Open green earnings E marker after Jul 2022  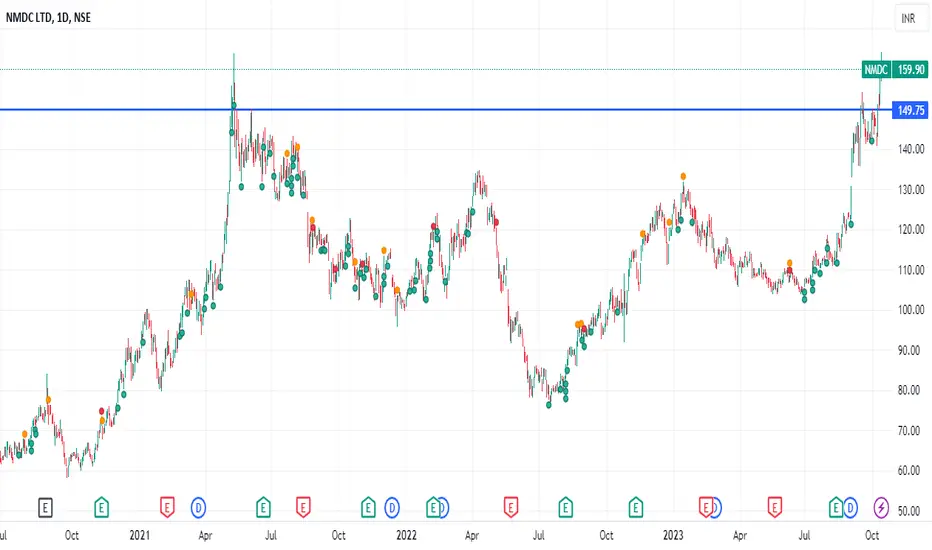[x=565, y=508]
